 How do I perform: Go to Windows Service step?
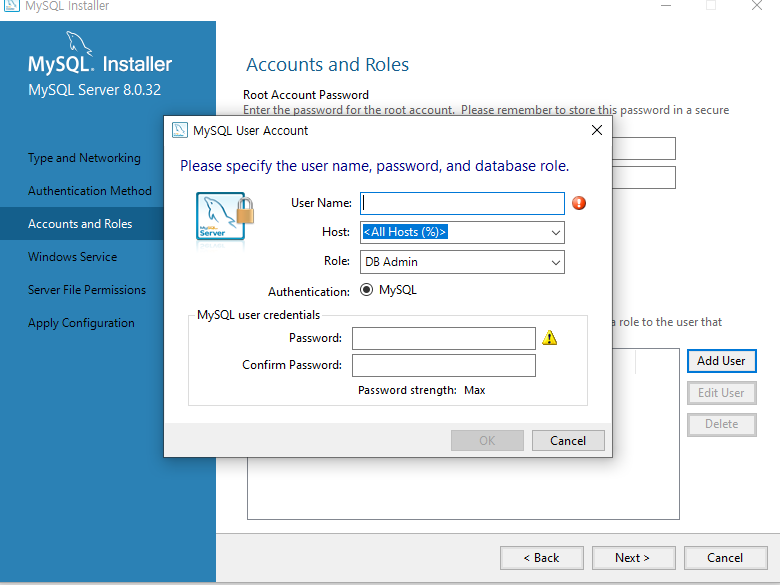click(x=73, y=257)
